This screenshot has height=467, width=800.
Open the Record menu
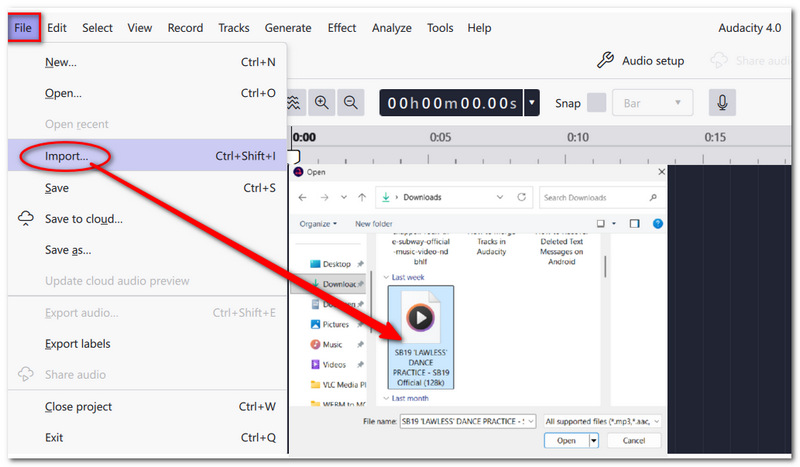click(185, 28)
